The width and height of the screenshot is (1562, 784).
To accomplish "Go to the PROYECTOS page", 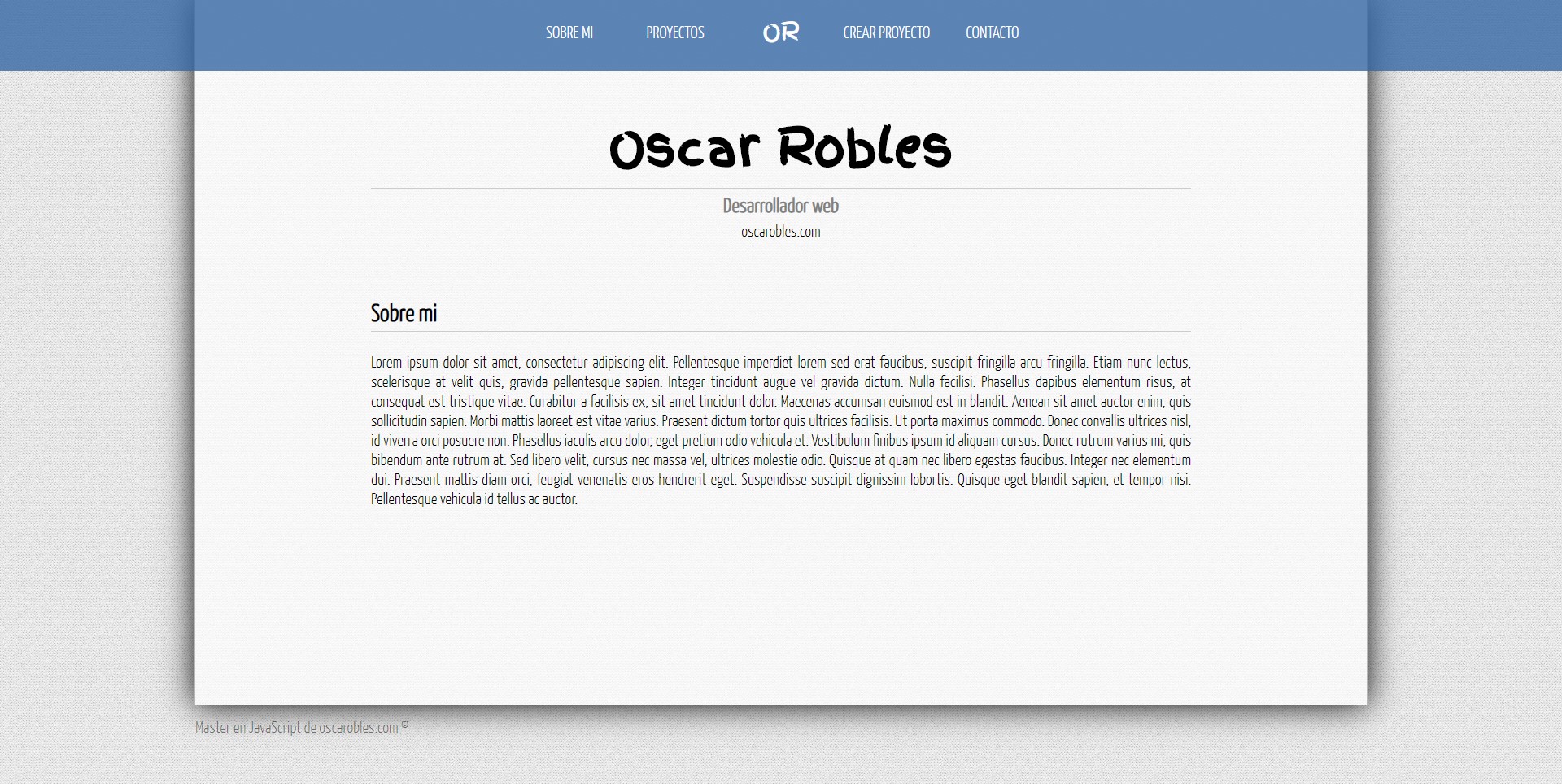I will [674, 33].
